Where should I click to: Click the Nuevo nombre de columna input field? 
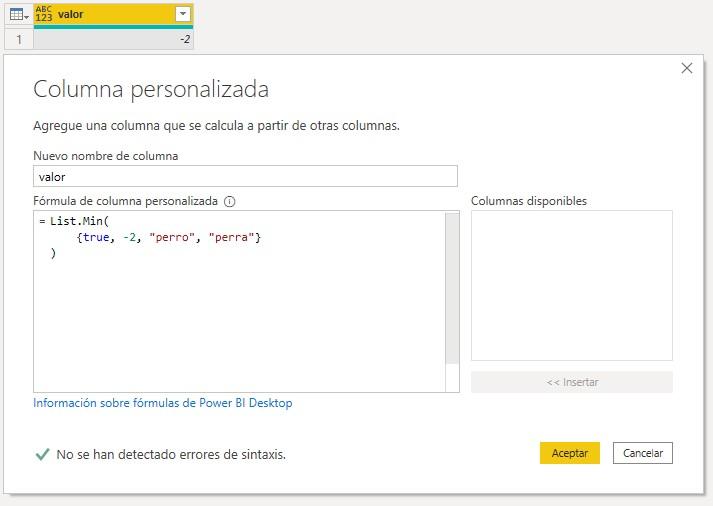(245, 176)
